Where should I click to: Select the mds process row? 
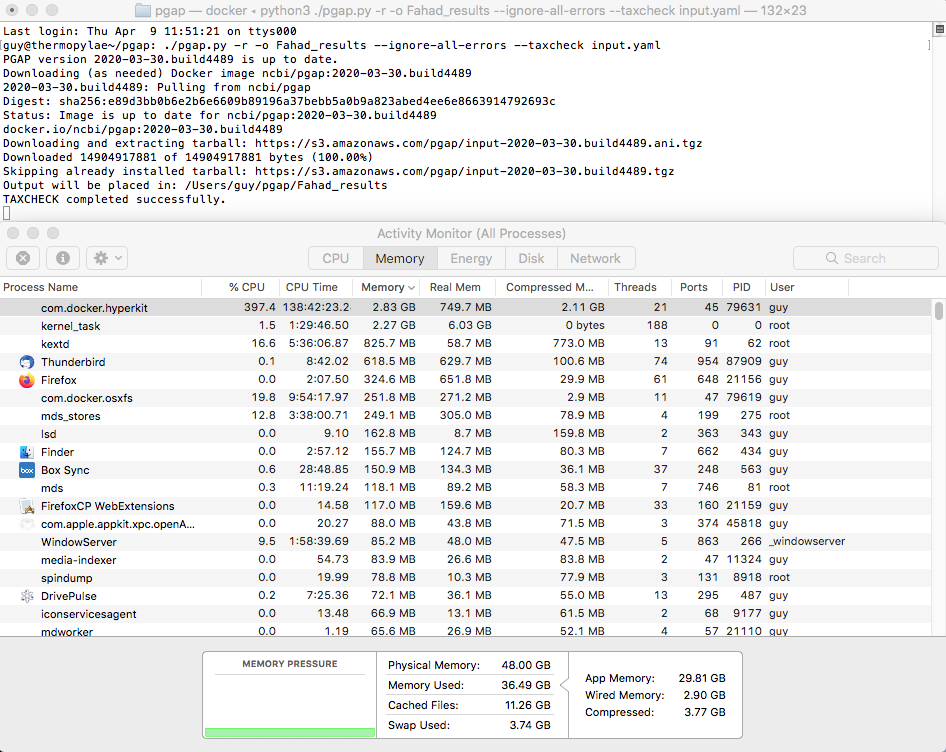[465, 488]
